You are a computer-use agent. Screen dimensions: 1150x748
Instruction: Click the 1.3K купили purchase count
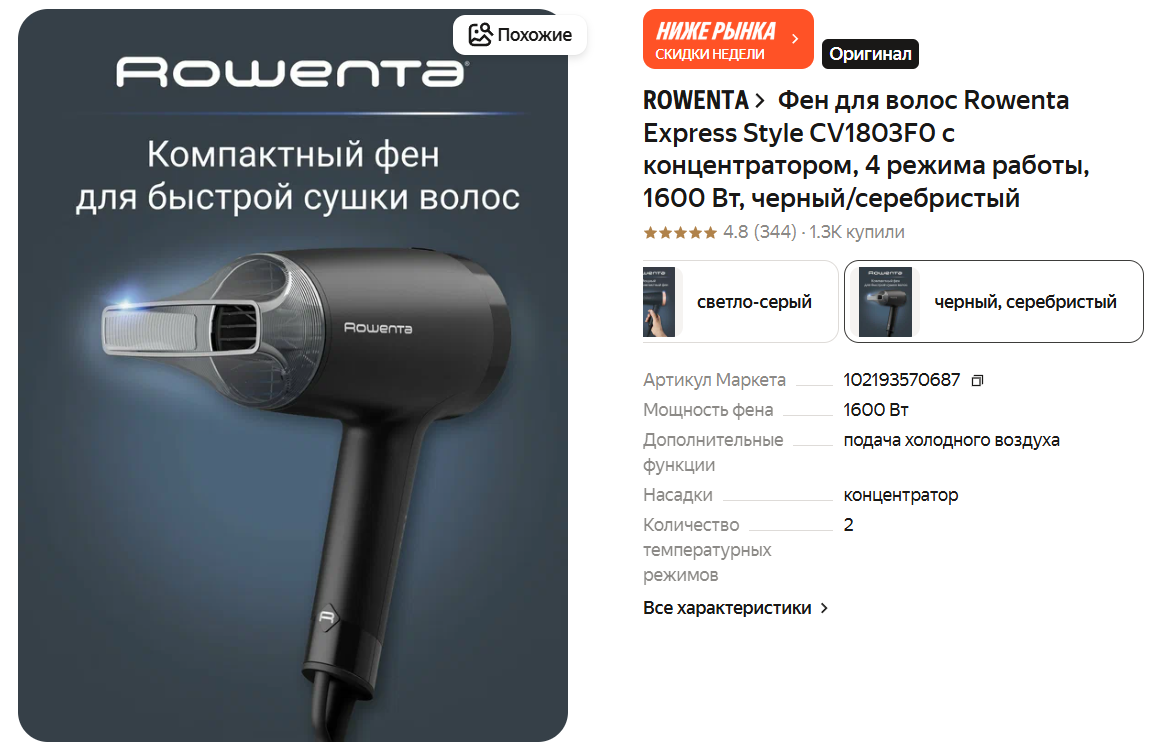click(857, 232)
